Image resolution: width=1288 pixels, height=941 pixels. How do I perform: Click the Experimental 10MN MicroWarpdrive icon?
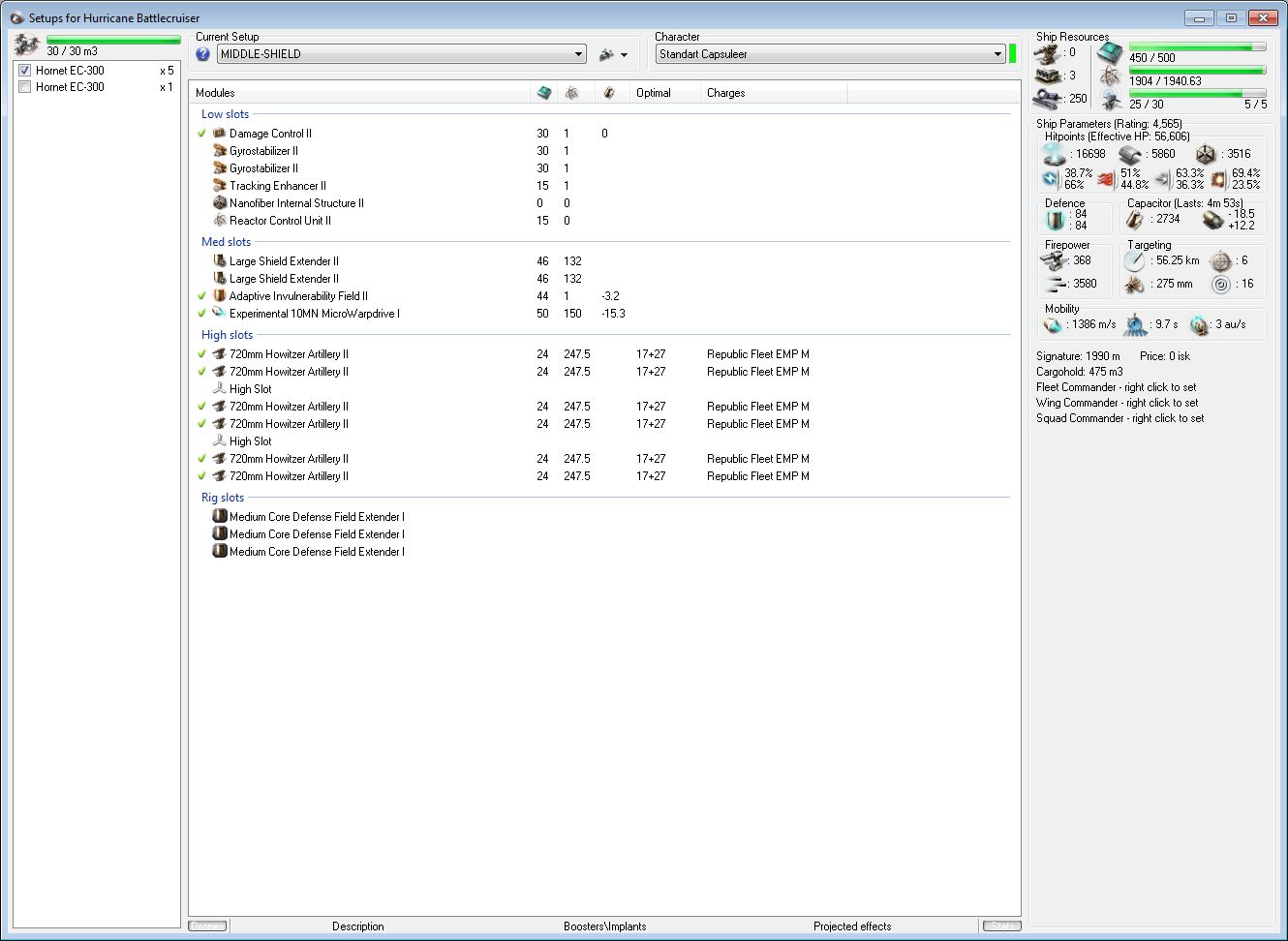click(220, 314)
